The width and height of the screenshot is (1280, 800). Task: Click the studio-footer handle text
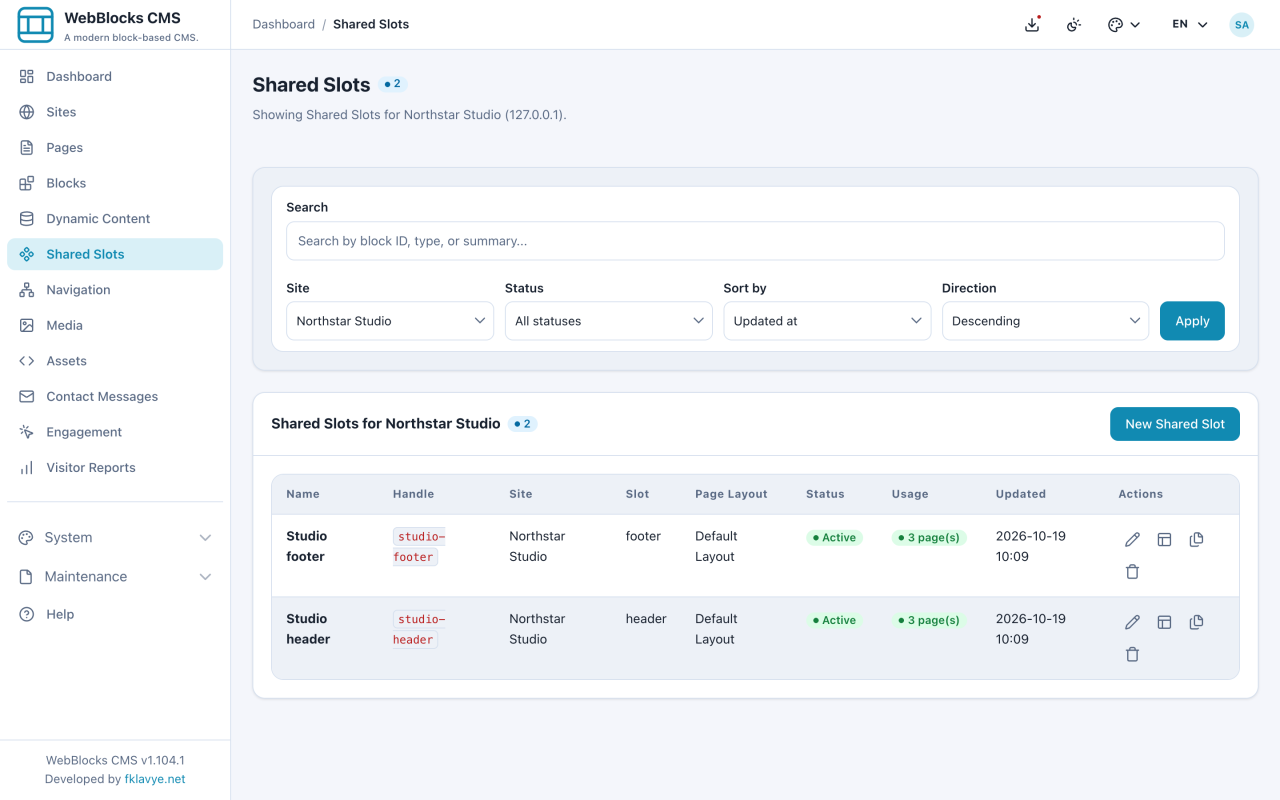click(421, 547)
